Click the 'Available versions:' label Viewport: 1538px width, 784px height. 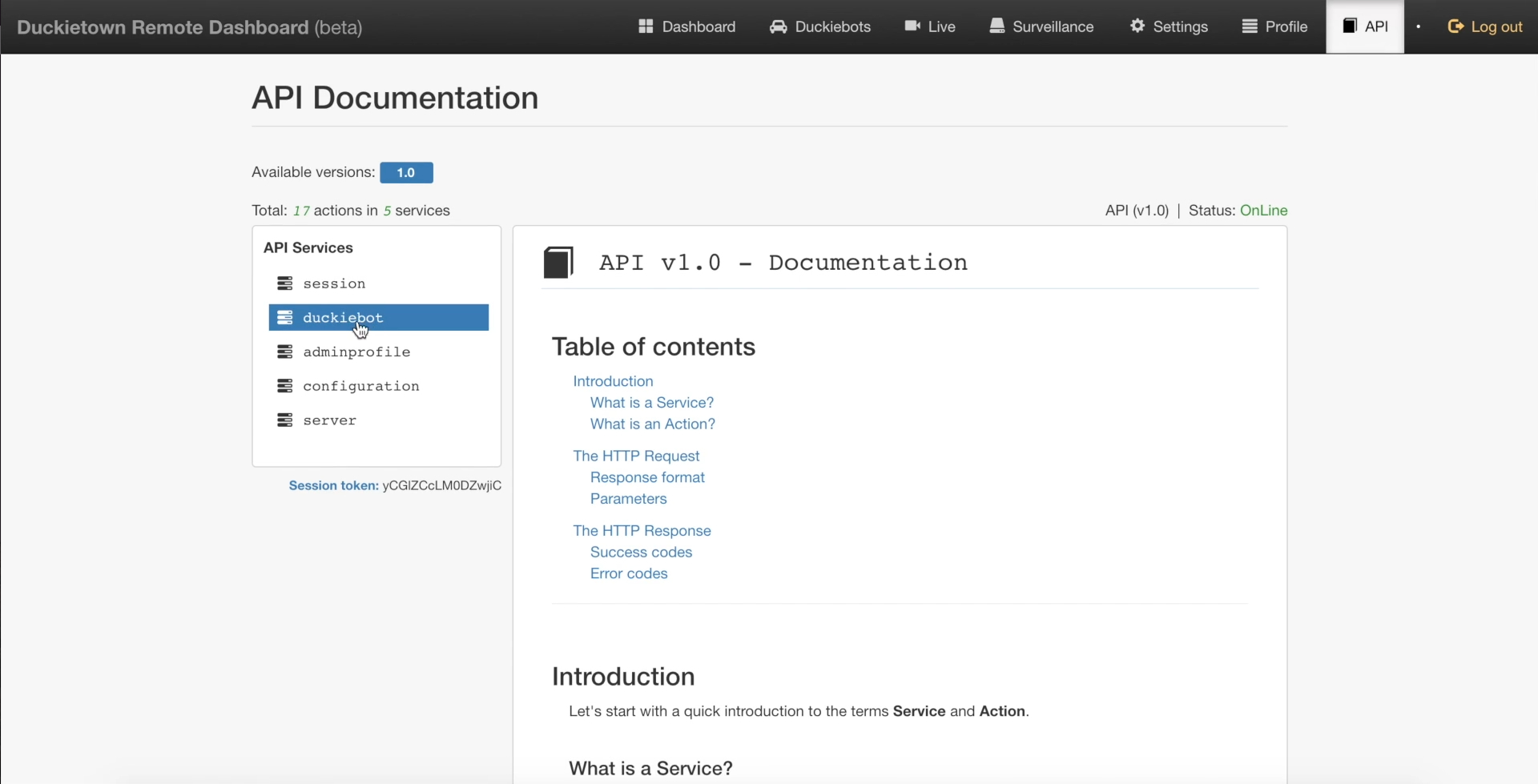[x=313, y=172]
